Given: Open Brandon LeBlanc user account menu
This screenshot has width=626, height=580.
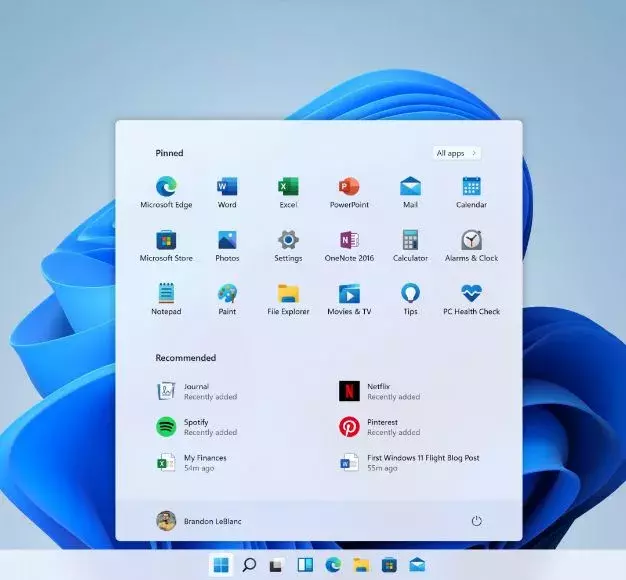Looking at the screenshot, I should click(199, 521).
